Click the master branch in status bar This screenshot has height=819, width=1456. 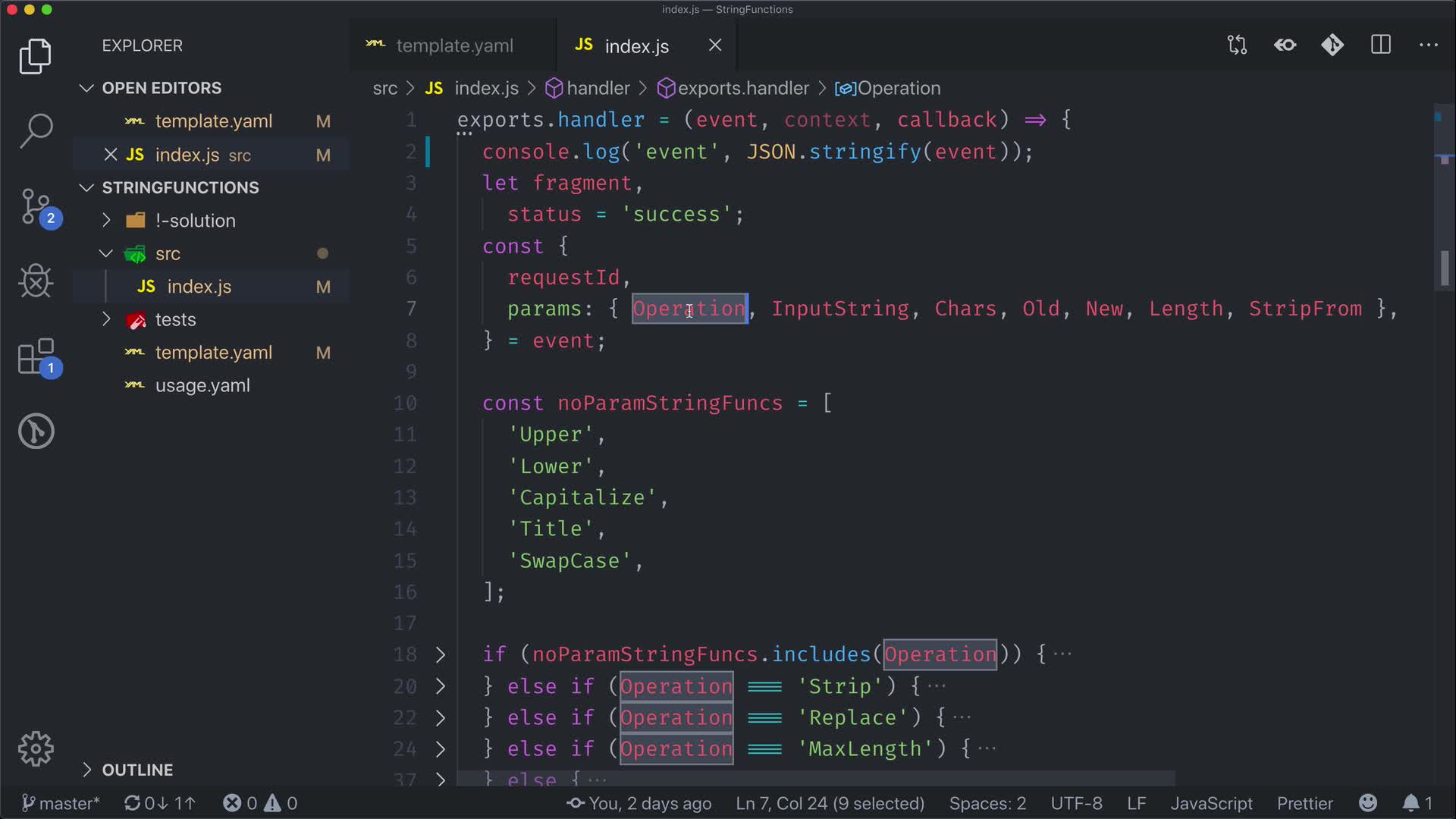coord(61,803)
